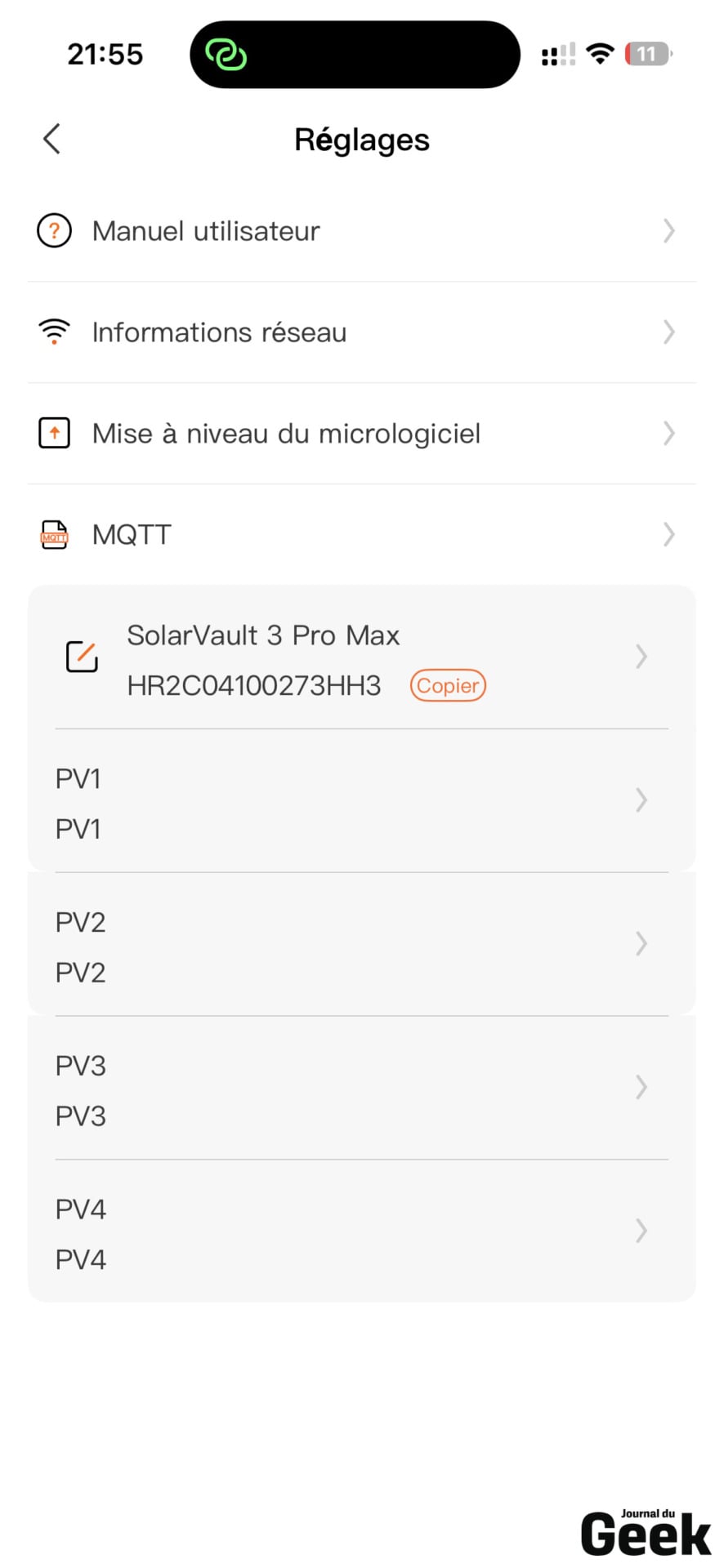The image size is (724, 1568).
Task: Tap the MQTT file icon
Action: click(x=54, y=535)
